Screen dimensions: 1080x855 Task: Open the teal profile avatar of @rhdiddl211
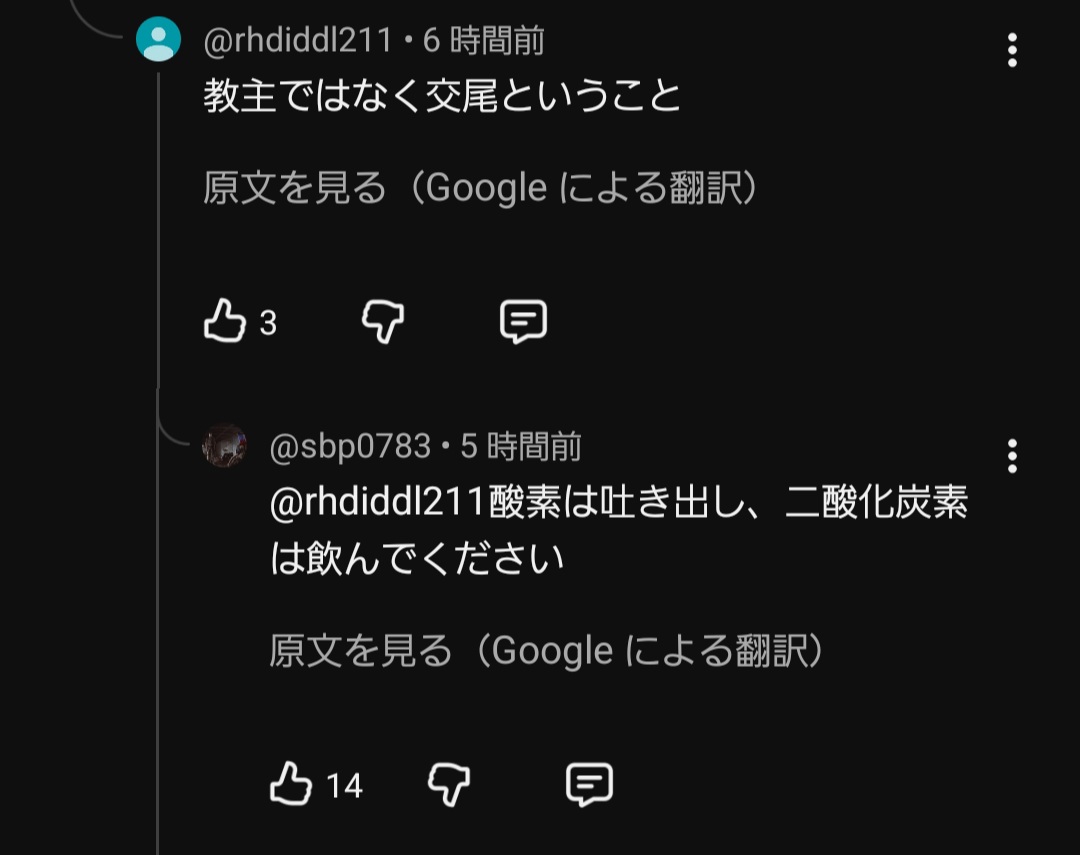click(158, 40)
